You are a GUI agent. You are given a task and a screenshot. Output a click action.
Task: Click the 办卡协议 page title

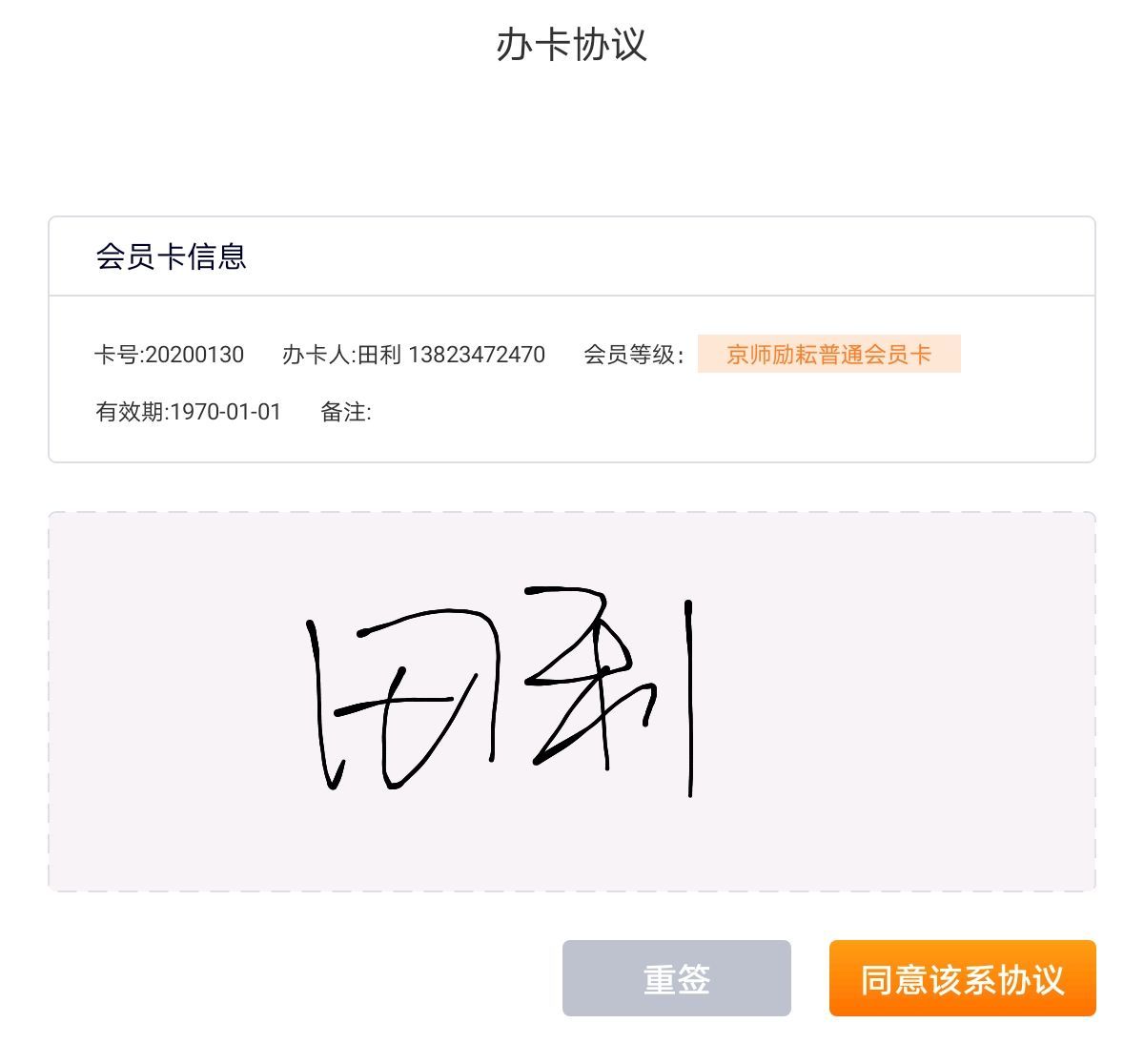[572, 45]
